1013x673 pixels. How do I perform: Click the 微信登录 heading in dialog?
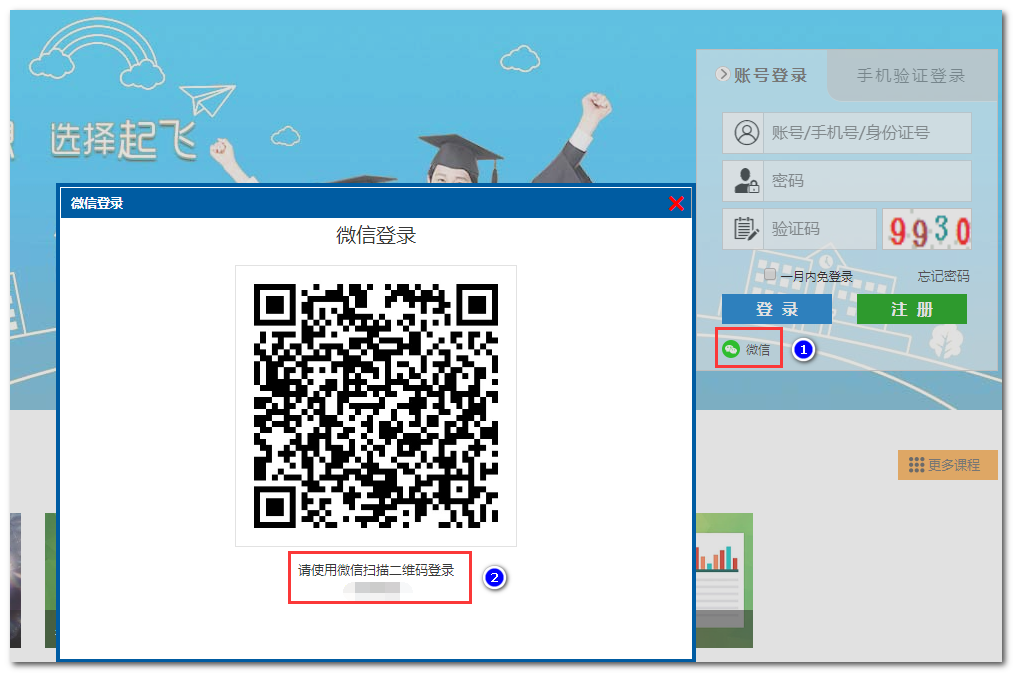(376, 235)
